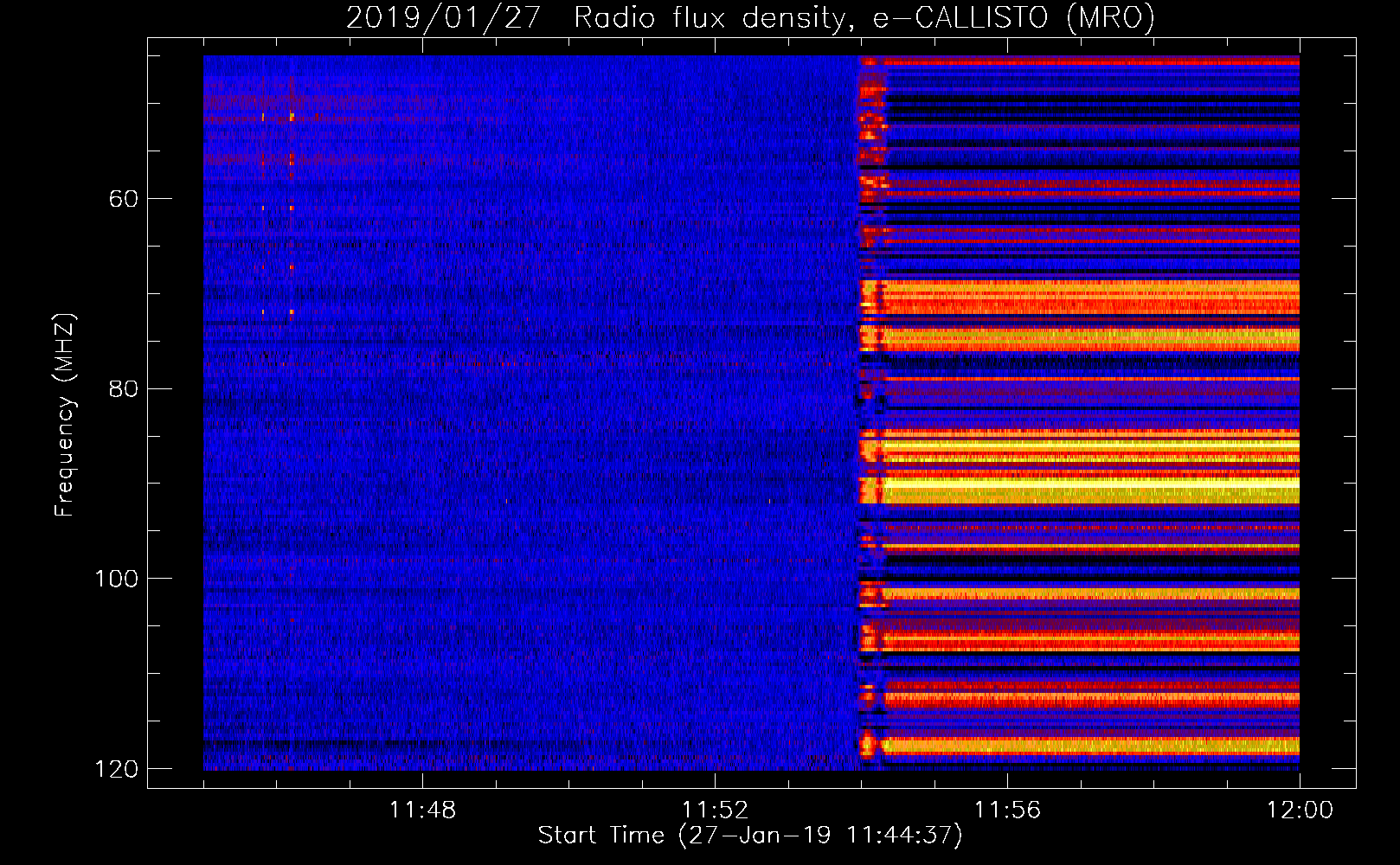Click the plot title "Radio flux density, e-CALLISTO (MRO)"

[x=864, y=17]
